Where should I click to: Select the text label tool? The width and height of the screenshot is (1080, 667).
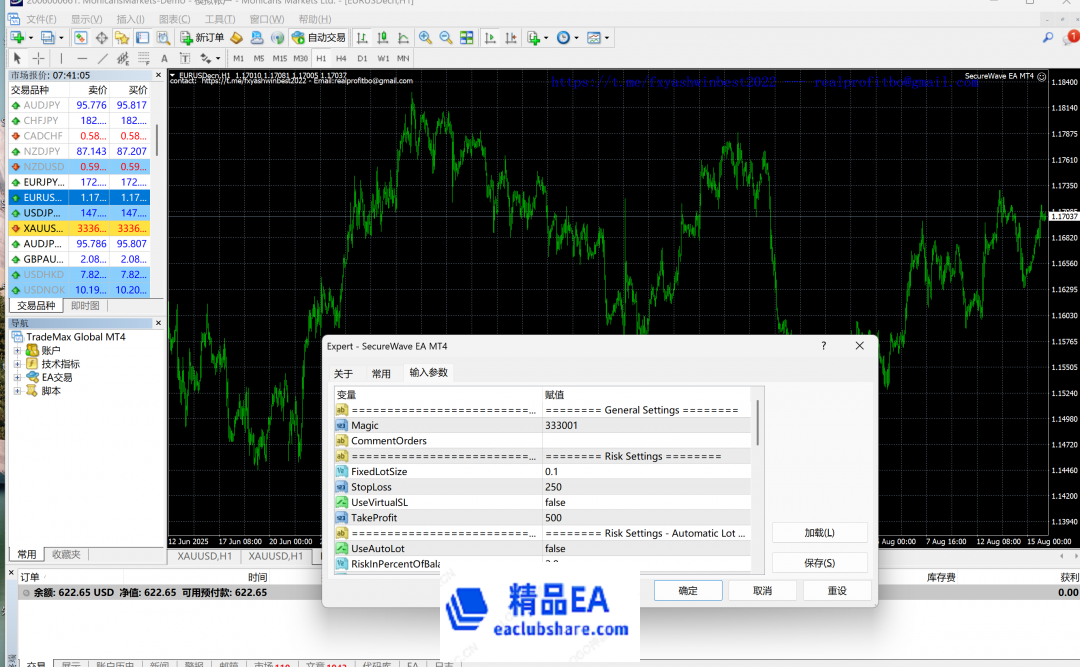click(x=166, y=59)
